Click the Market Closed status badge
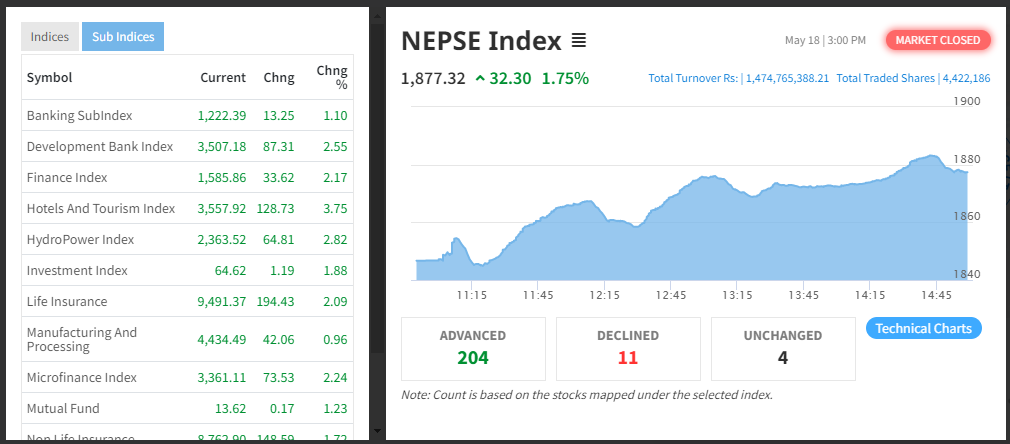Screen dimensions: 1010x444 [x=938, y=40]
